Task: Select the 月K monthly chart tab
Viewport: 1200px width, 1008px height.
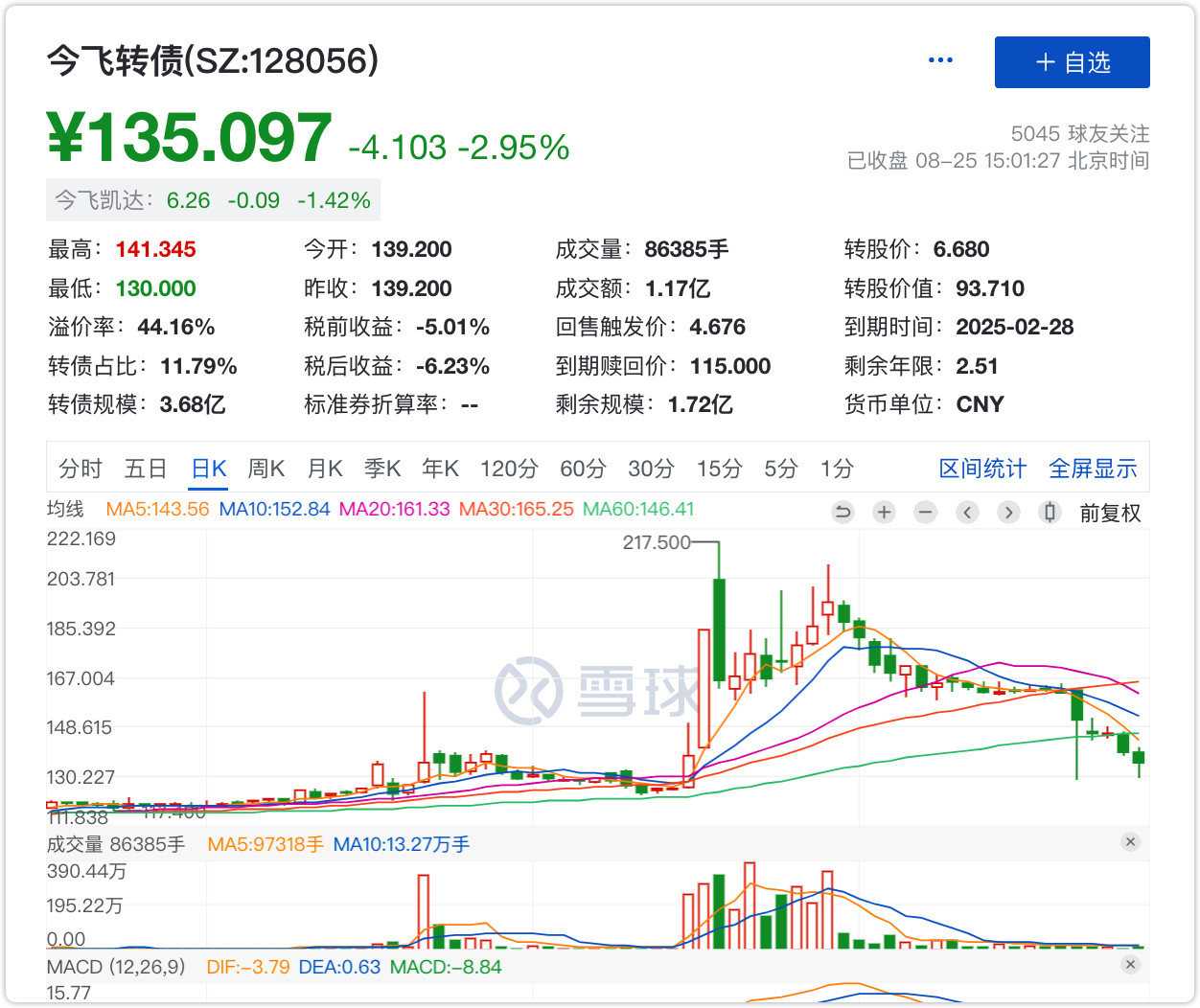Action: [325, 469]
